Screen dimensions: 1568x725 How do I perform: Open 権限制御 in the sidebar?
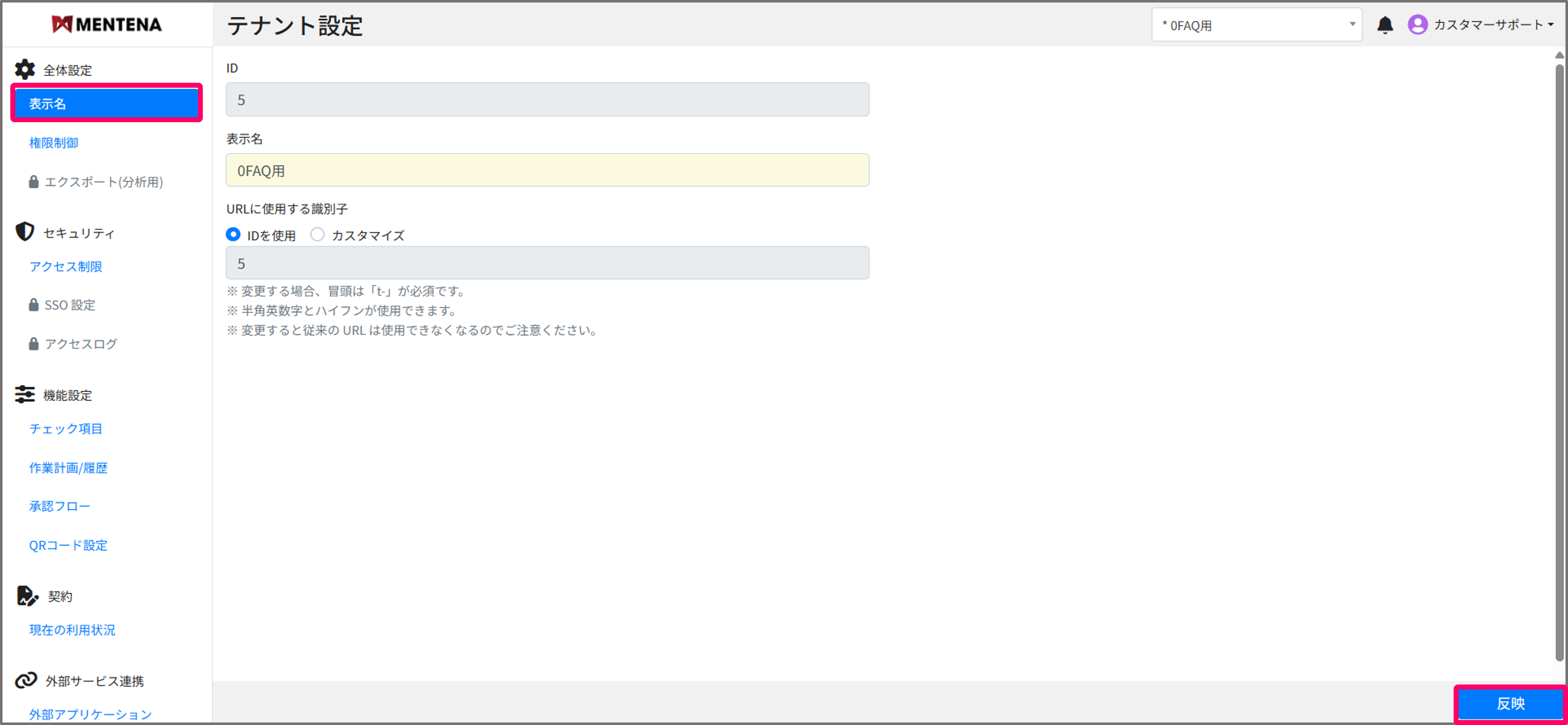[54, 142]
